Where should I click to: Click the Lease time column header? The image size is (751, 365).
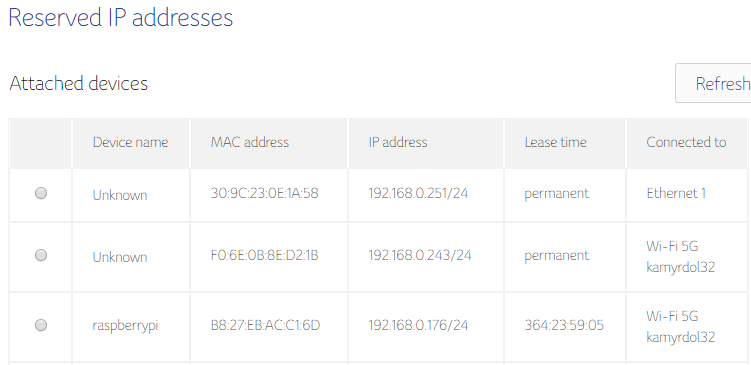[555, 142]
